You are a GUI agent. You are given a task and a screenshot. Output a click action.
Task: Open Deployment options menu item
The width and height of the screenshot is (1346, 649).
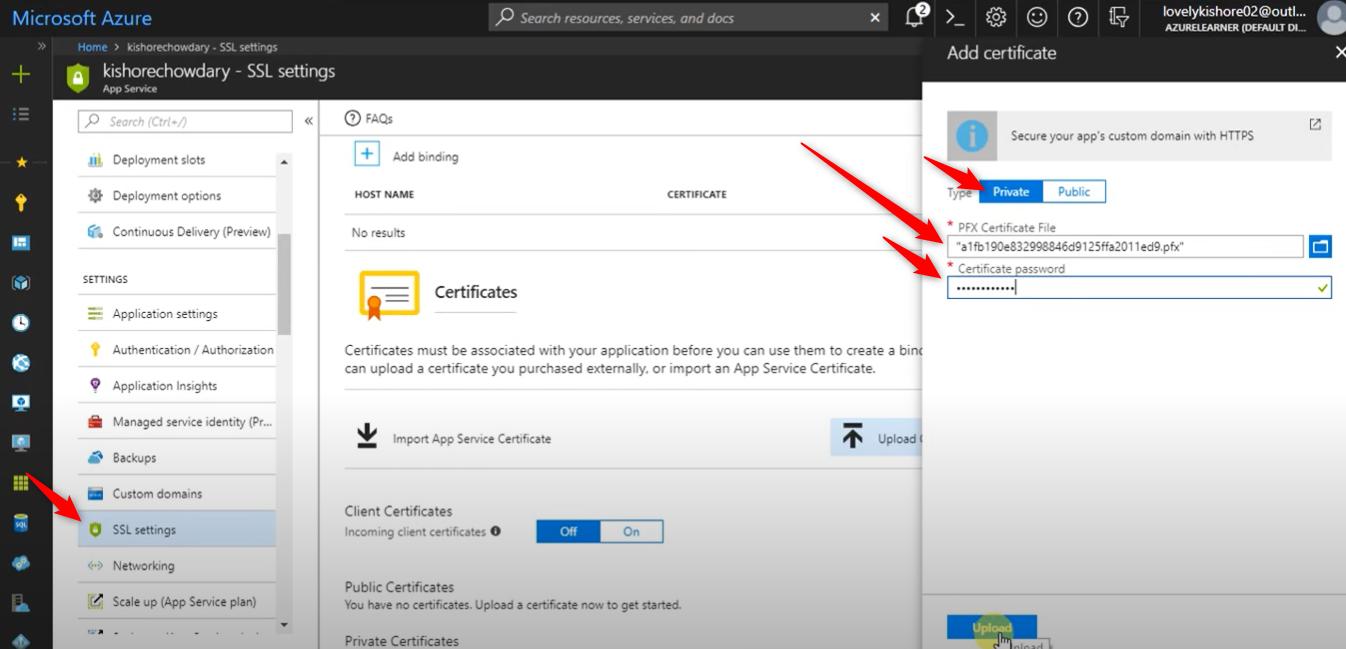tap(177, 196)
